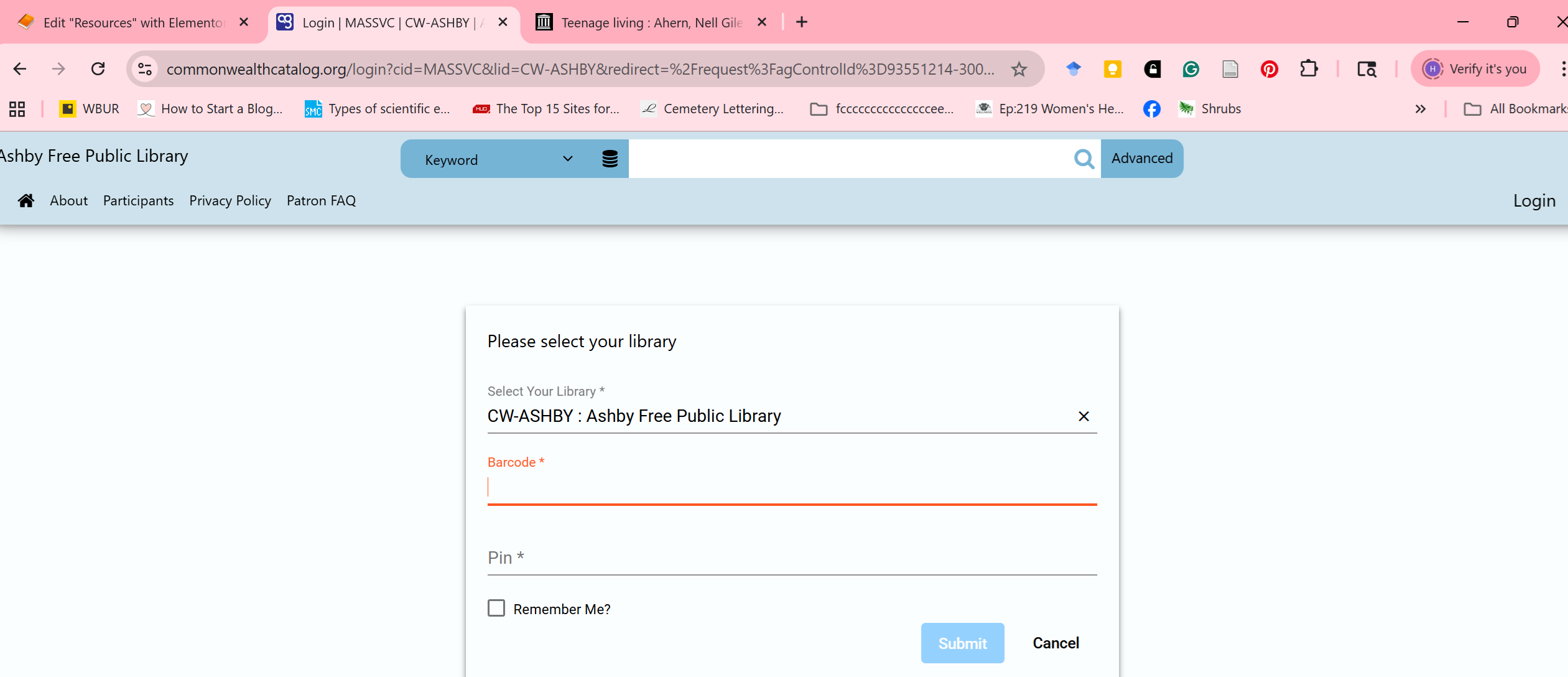This screenshot has width=1568, height=677.
Task: Reload the page
Action: pyautogui.click(x=98, y=69)
